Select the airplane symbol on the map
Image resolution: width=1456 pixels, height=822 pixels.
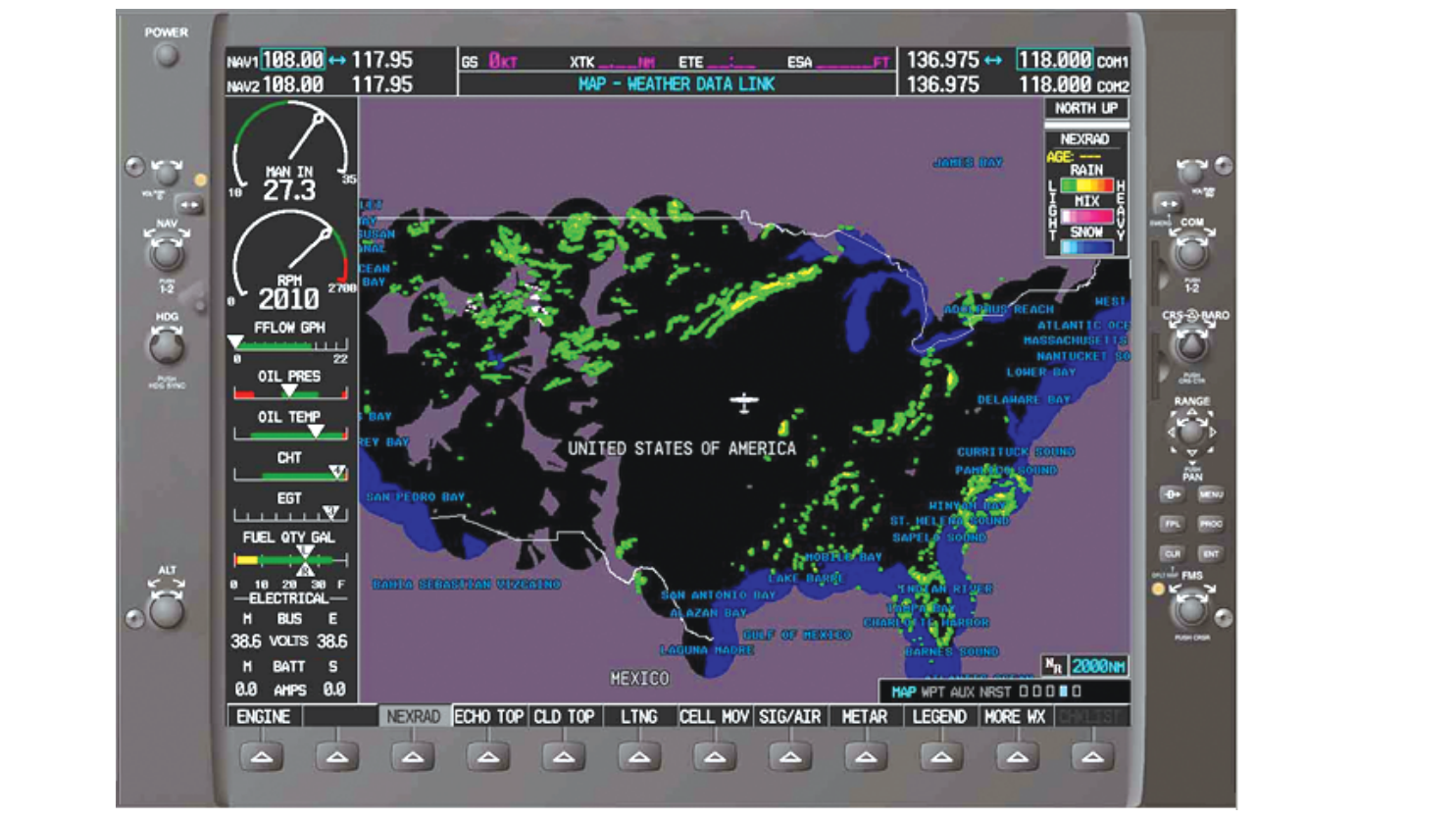(x=744, y=401)
